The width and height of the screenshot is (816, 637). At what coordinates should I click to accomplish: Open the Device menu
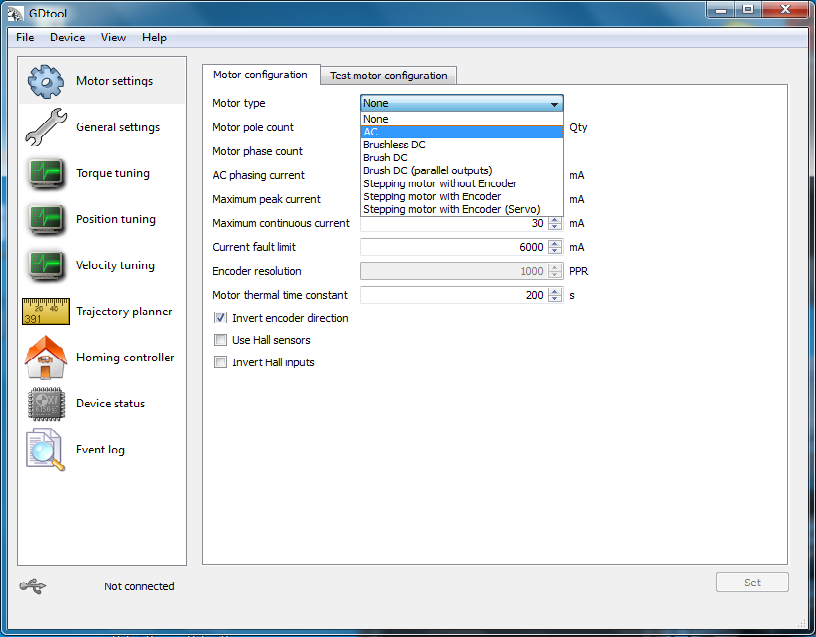(x=68, y=37)
